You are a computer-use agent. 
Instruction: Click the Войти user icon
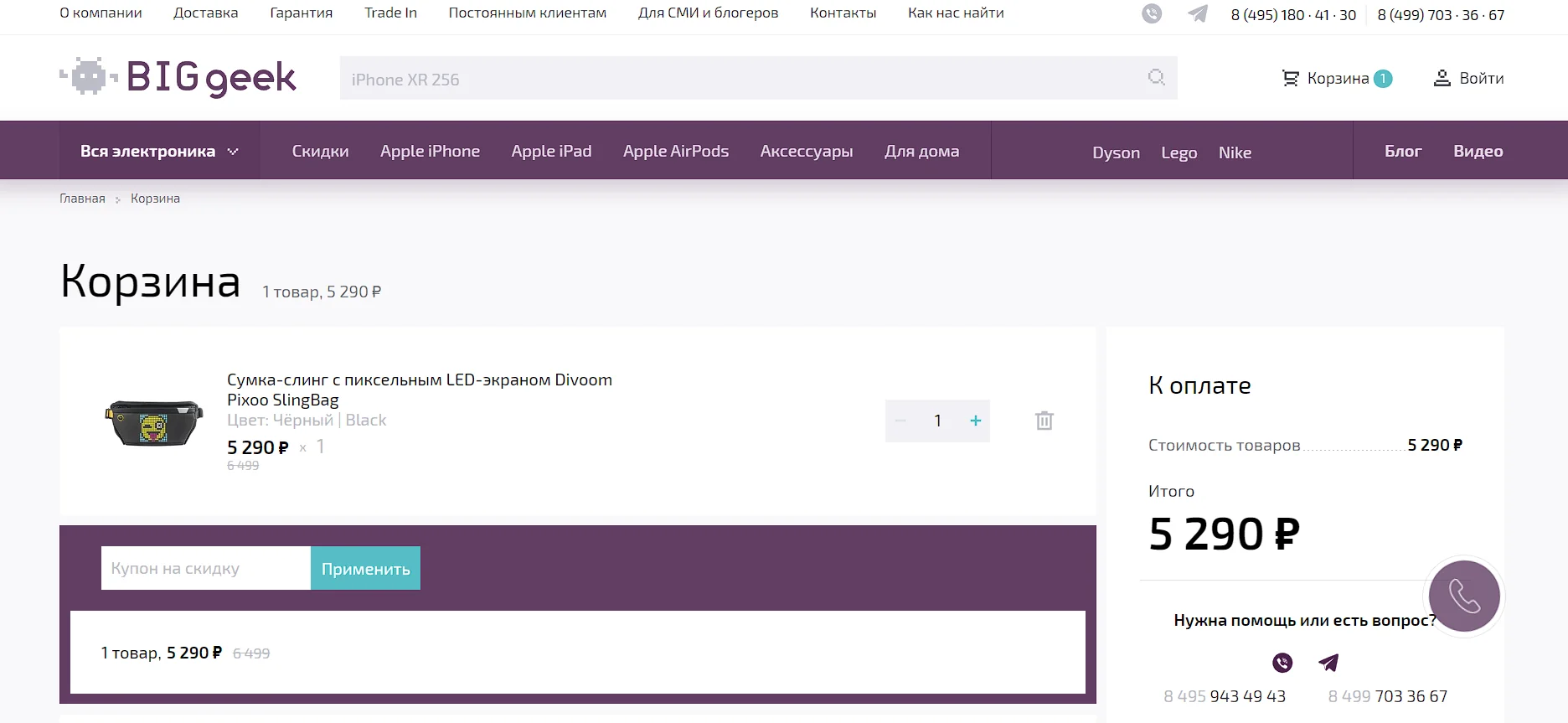[x=1442, y=78]
